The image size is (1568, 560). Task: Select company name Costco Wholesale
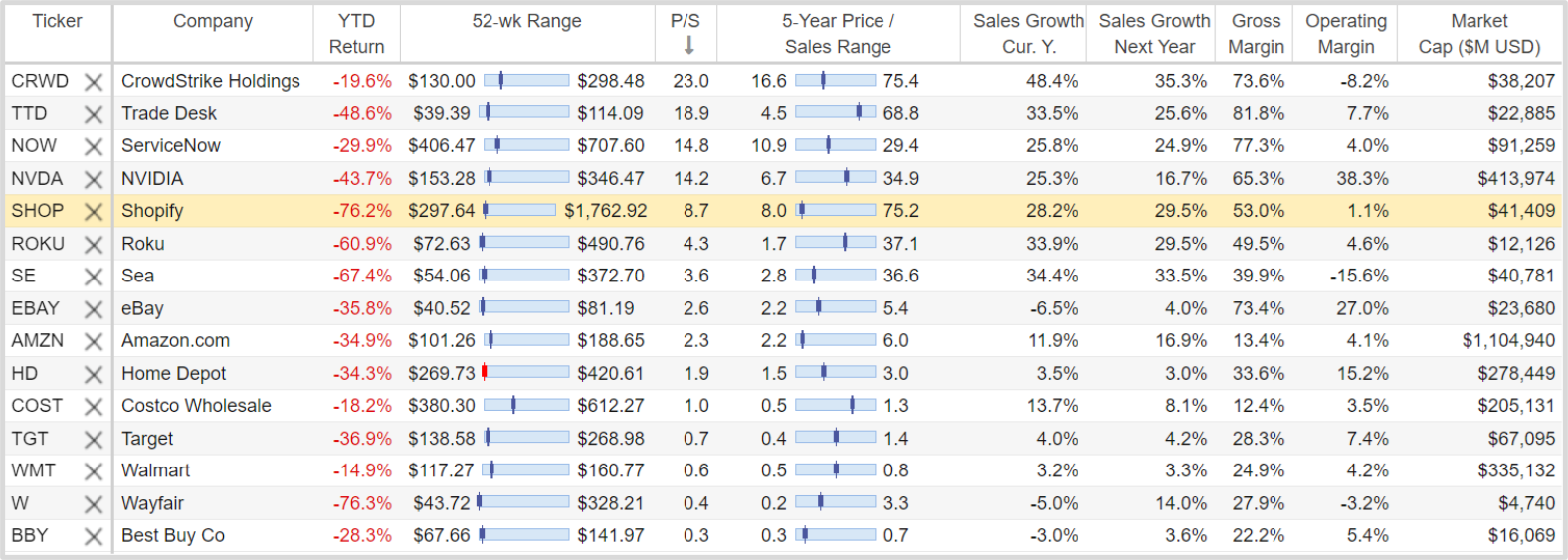[x=196, y=405]
